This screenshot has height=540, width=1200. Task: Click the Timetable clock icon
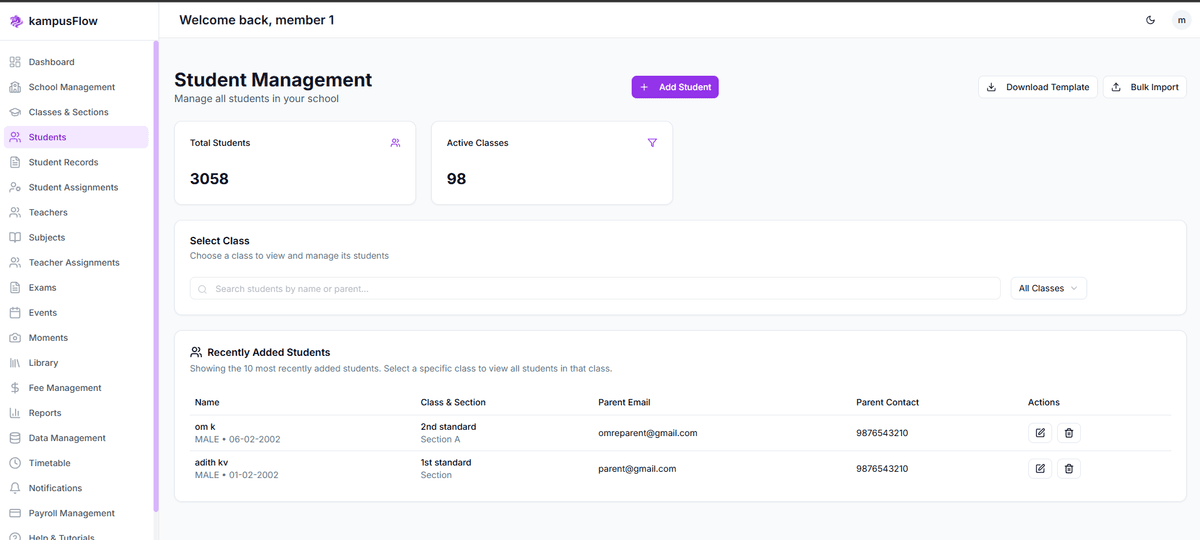[x=15, y=463]
